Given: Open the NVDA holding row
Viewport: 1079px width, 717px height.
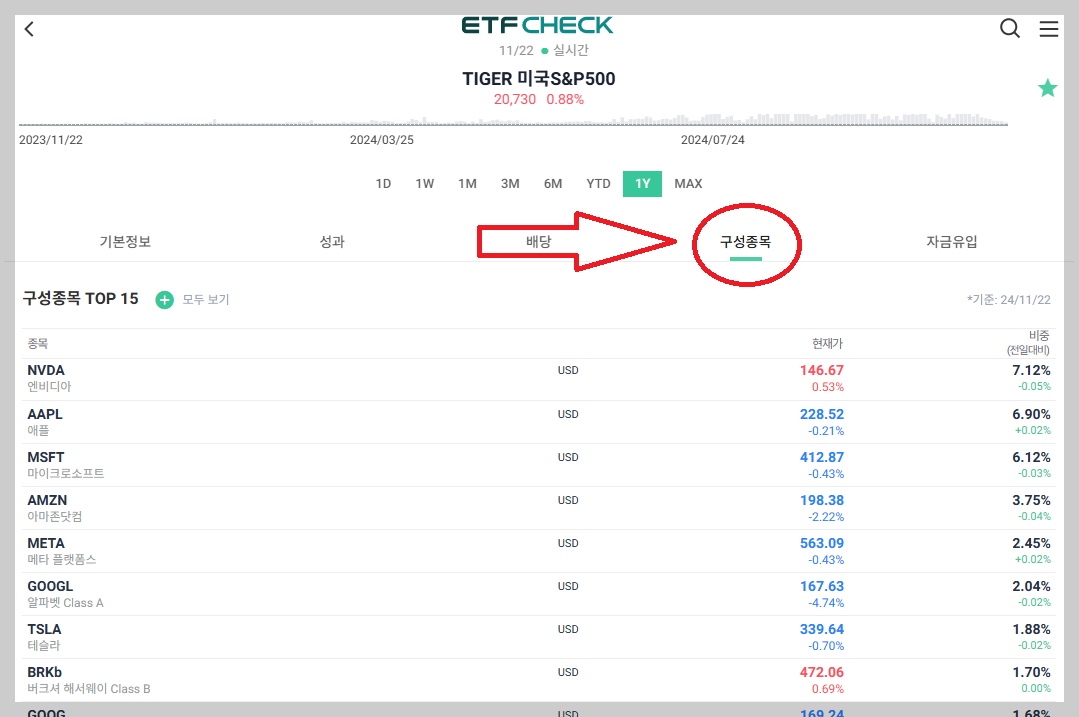Looking at the screenshot, I should point(539,379).
